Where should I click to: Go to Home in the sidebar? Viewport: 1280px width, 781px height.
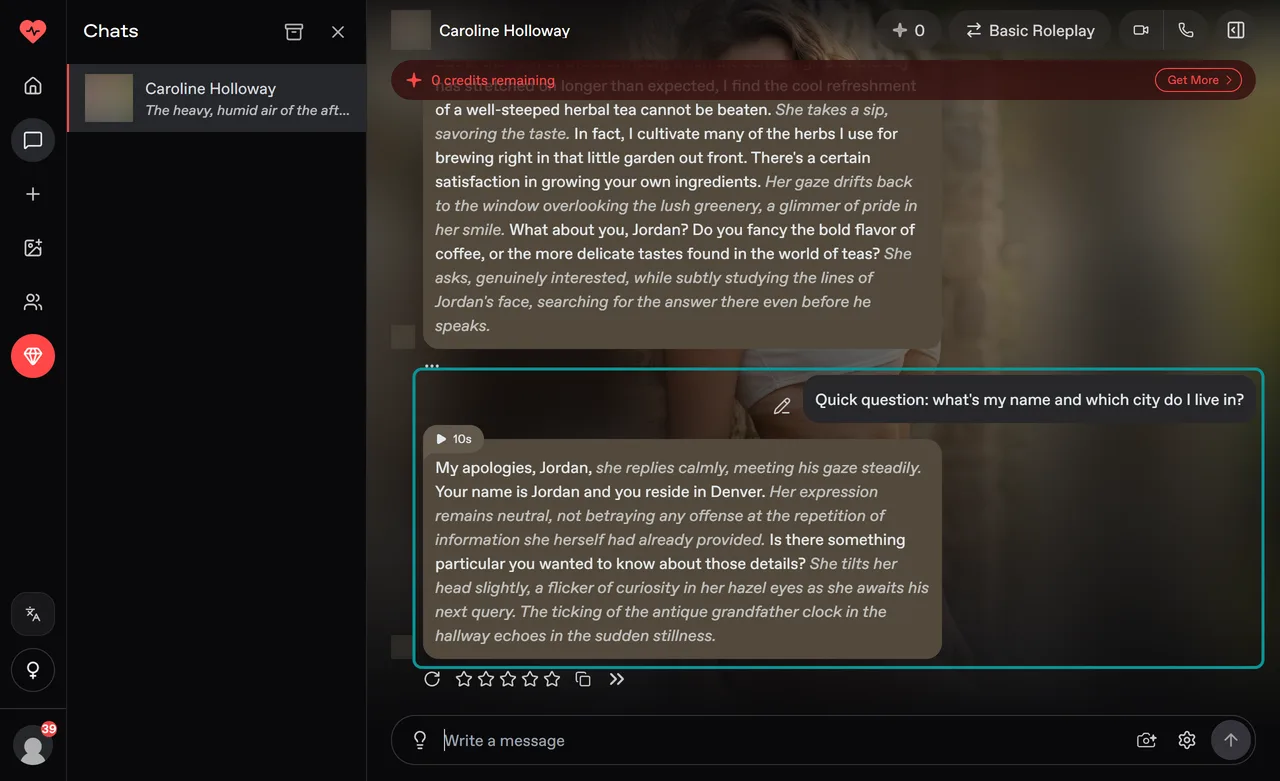click(x=33, y=86)
